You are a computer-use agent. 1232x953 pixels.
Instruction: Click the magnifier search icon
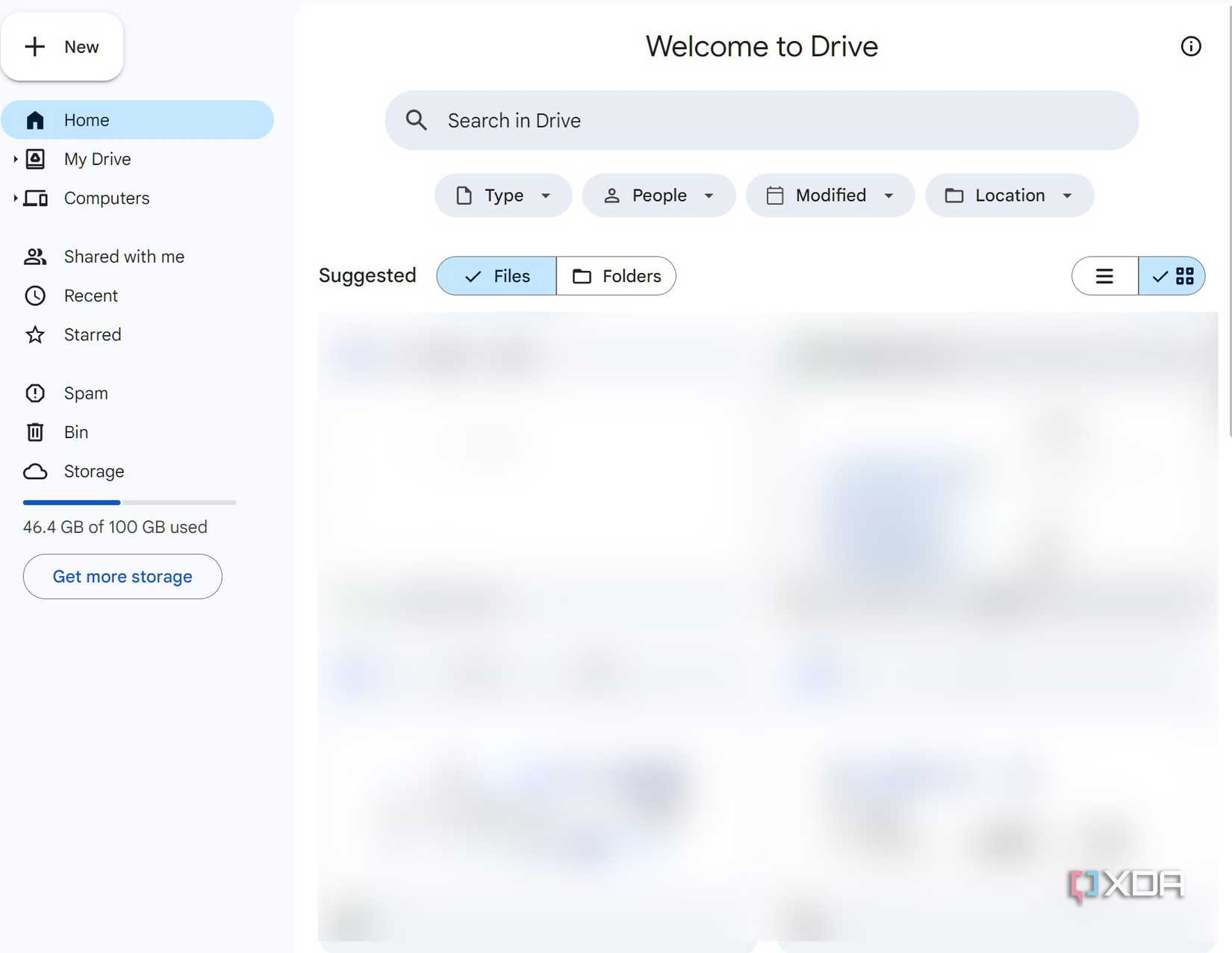(x=417, y=120)
